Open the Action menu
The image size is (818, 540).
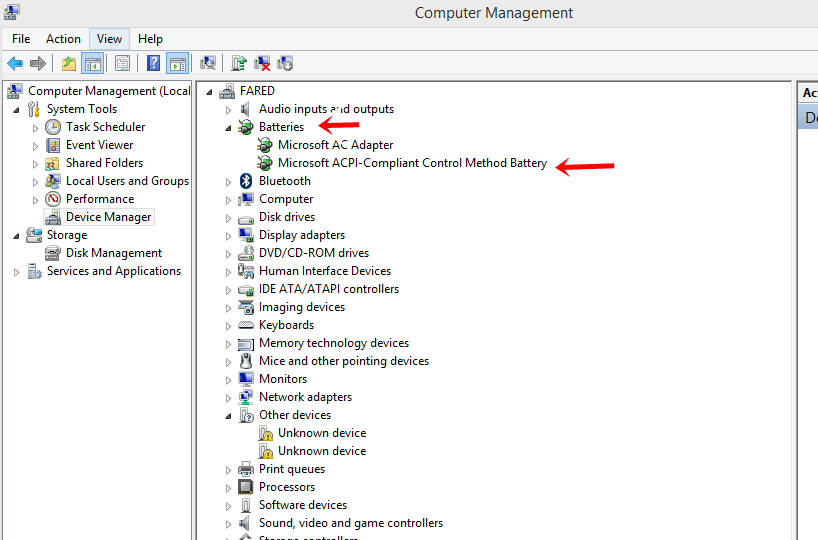pyautogui.click(x=63, y=39)
